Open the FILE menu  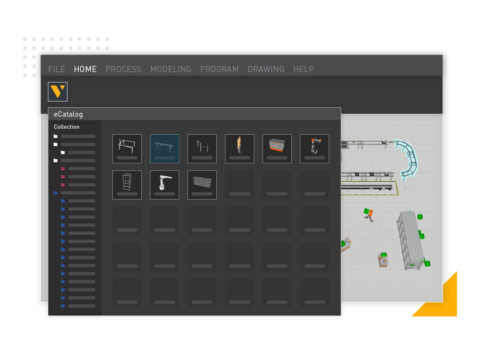tap(56, 69)
